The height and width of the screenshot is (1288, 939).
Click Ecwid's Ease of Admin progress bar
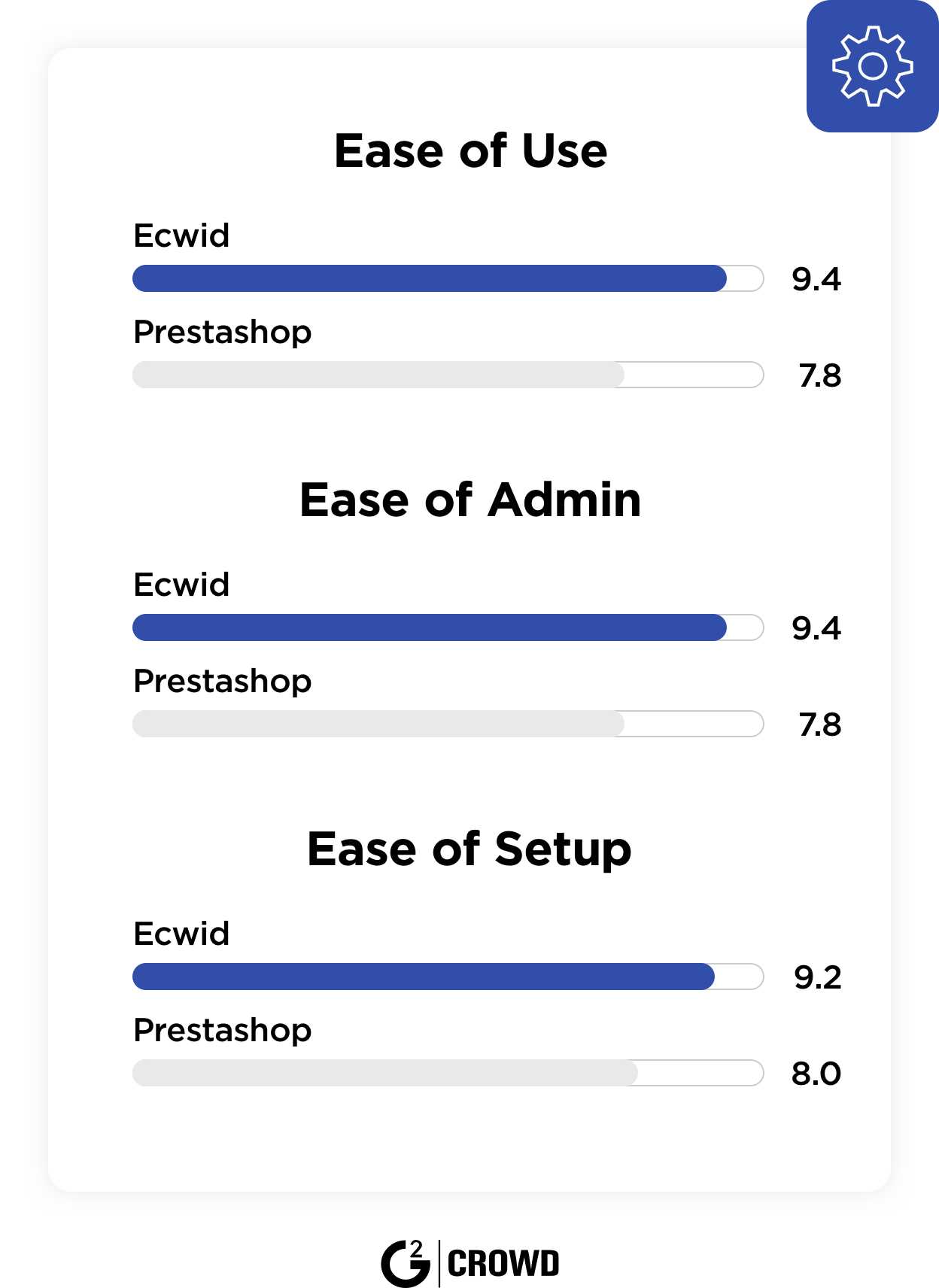(x=448, y=627)
